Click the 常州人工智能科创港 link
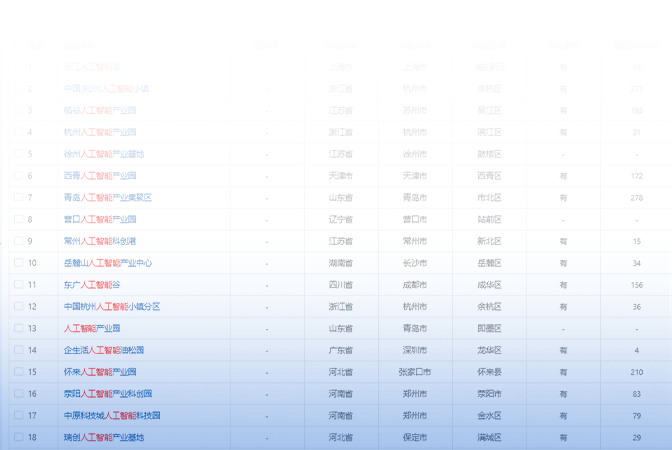The image size is (672, 450). (x=100, y=241)
